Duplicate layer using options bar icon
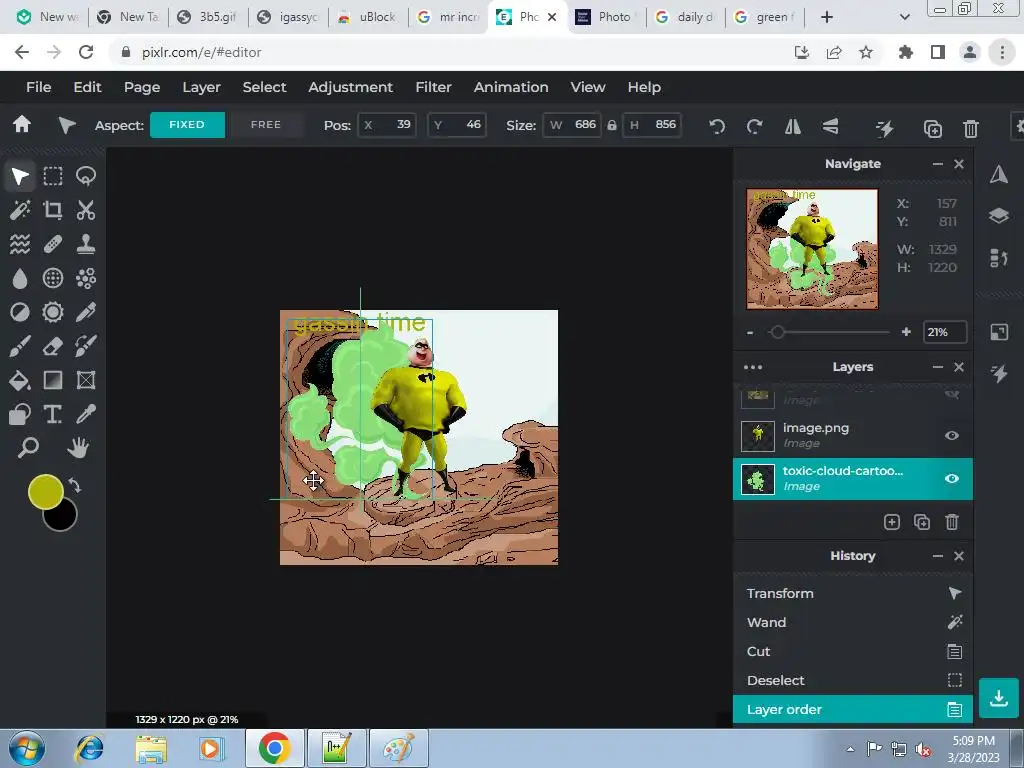 pos(933,129)
